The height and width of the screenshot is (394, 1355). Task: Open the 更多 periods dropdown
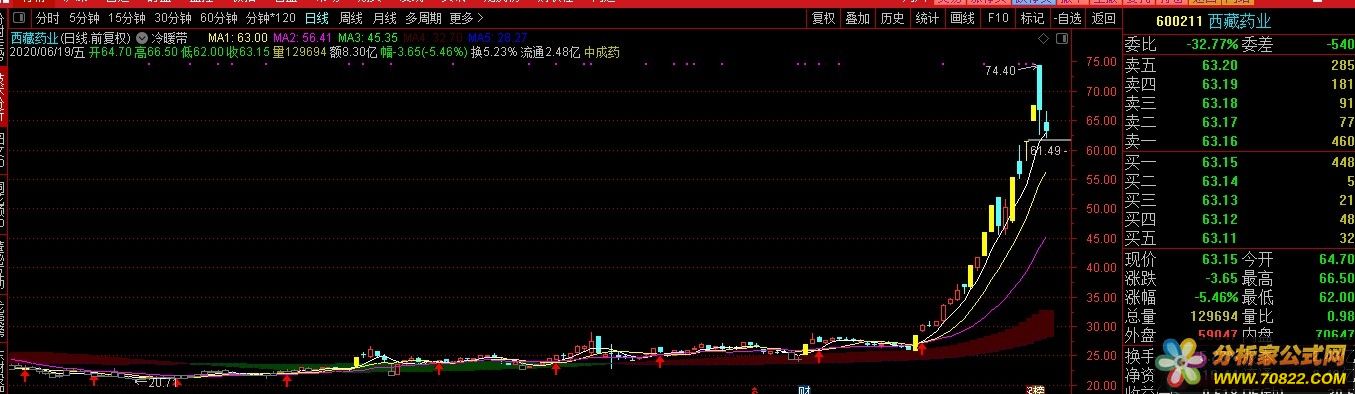click(x=466, y=18)
